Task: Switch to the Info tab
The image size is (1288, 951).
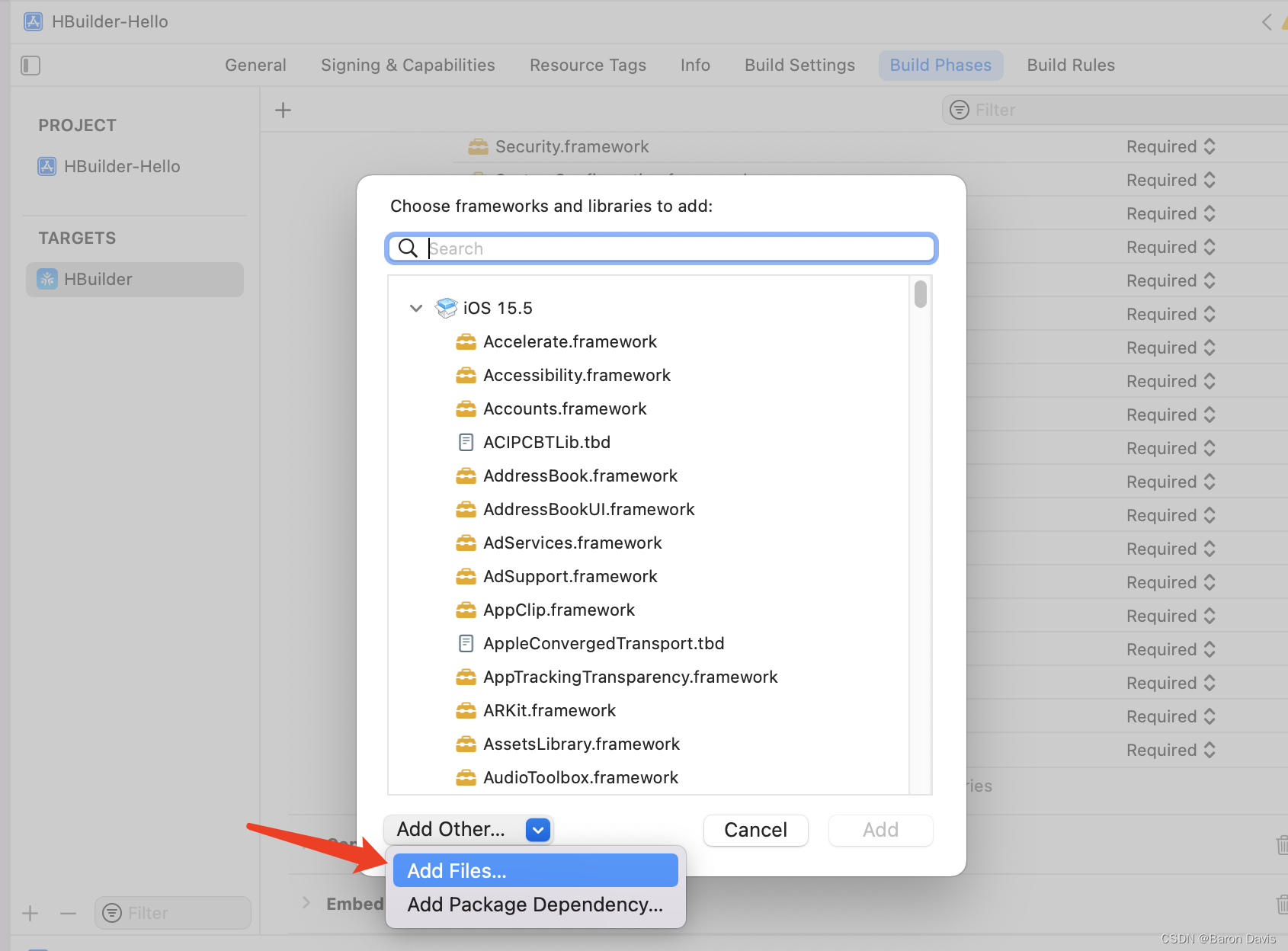Action: tap(695, 66)
